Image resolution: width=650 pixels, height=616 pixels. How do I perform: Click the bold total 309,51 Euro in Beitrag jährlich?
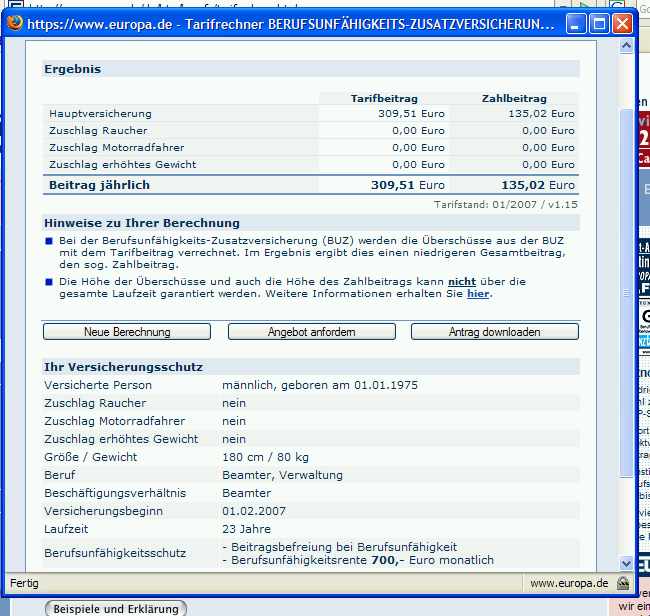(x=407, y=185)
